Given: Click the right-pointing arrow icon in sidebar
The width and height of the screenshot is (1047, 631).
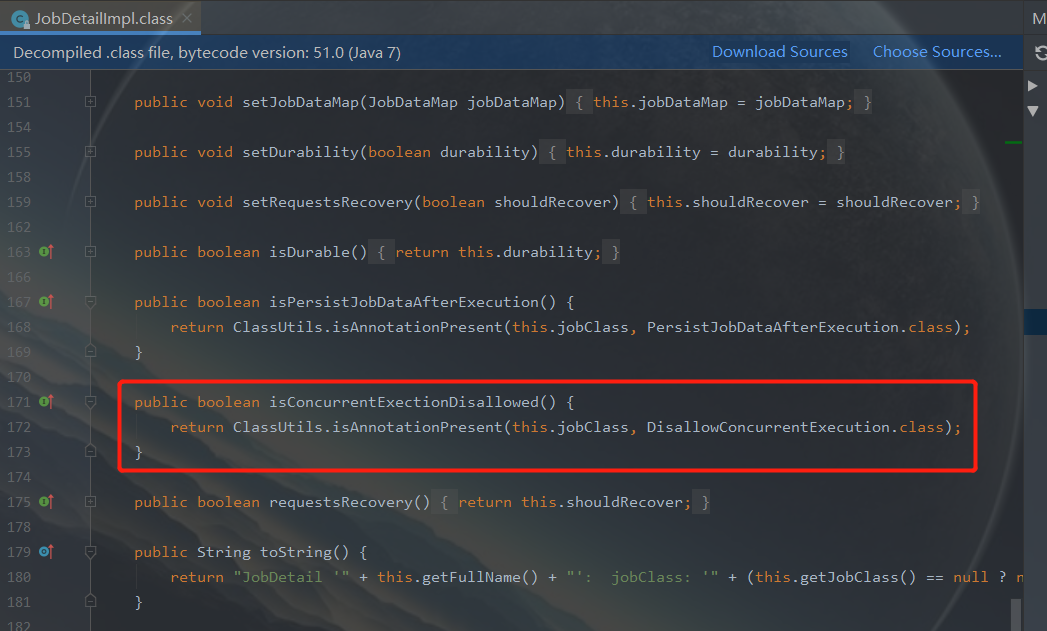Looking at the screenshot, I should tap(1033, 85).
